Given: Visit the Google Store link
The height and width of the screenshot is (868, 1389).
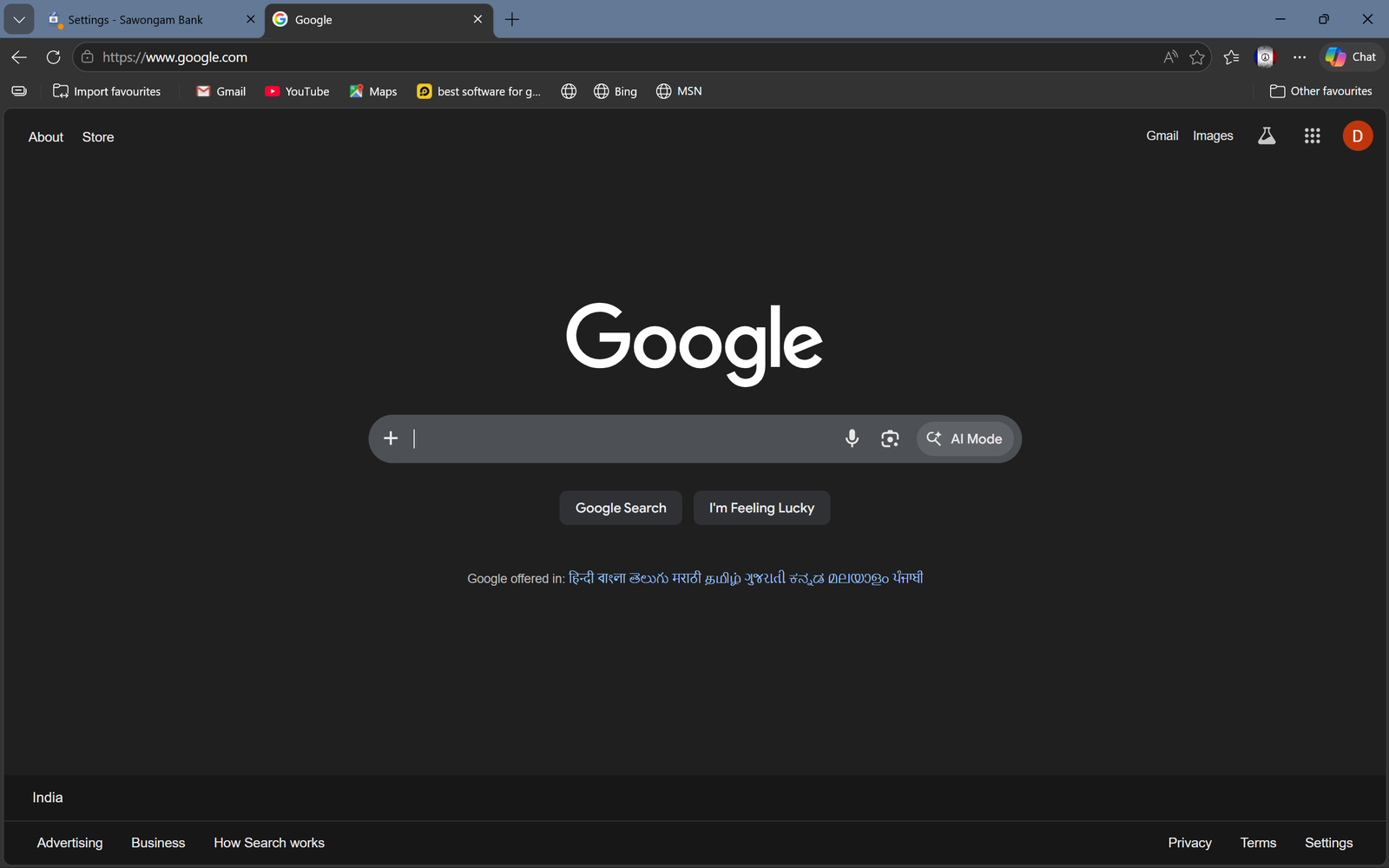Looking at the screenshot, I should [98, 137].
